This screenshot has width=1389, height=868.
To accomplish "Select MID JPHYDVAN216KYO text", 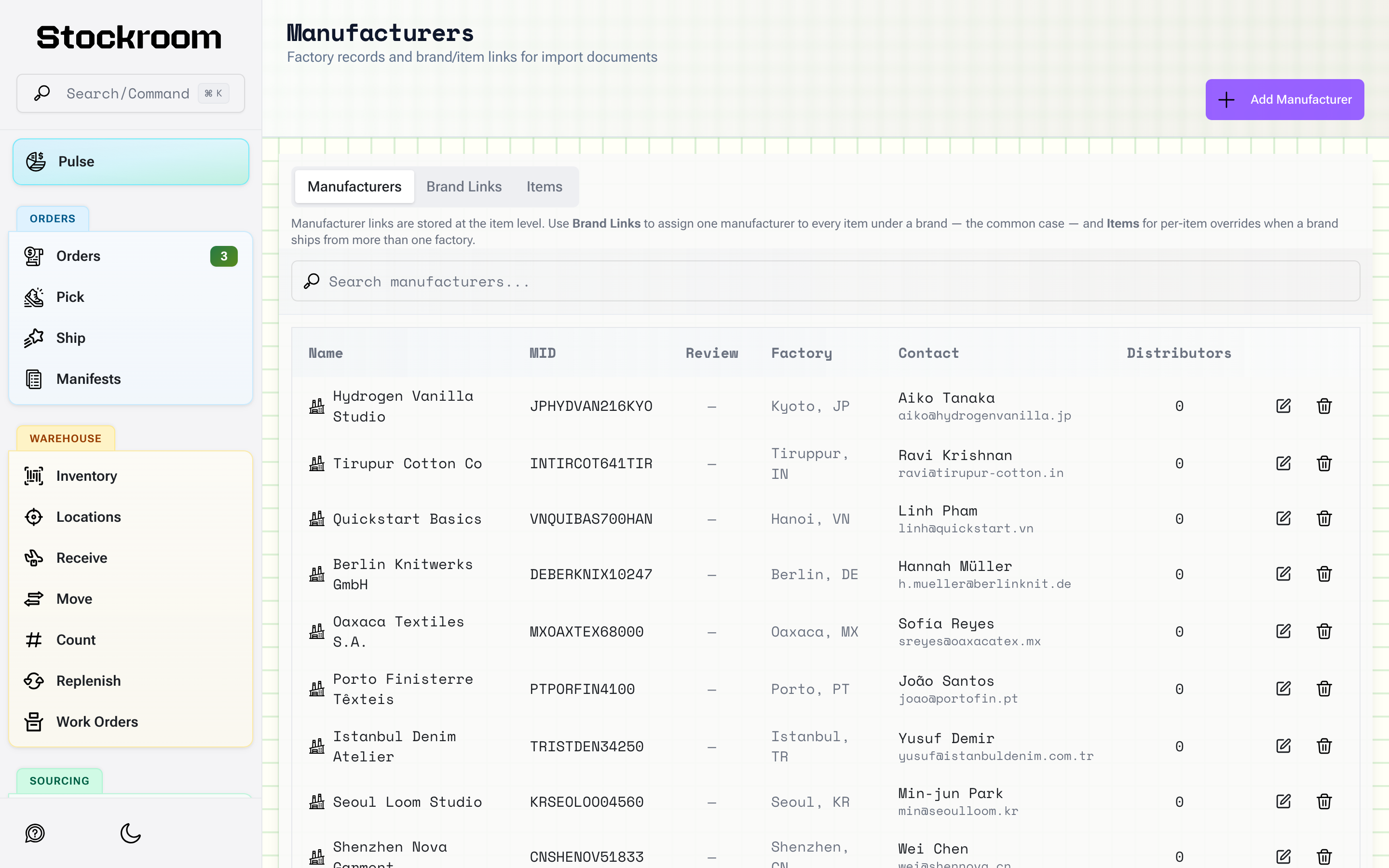I will (x=591, y=406).
